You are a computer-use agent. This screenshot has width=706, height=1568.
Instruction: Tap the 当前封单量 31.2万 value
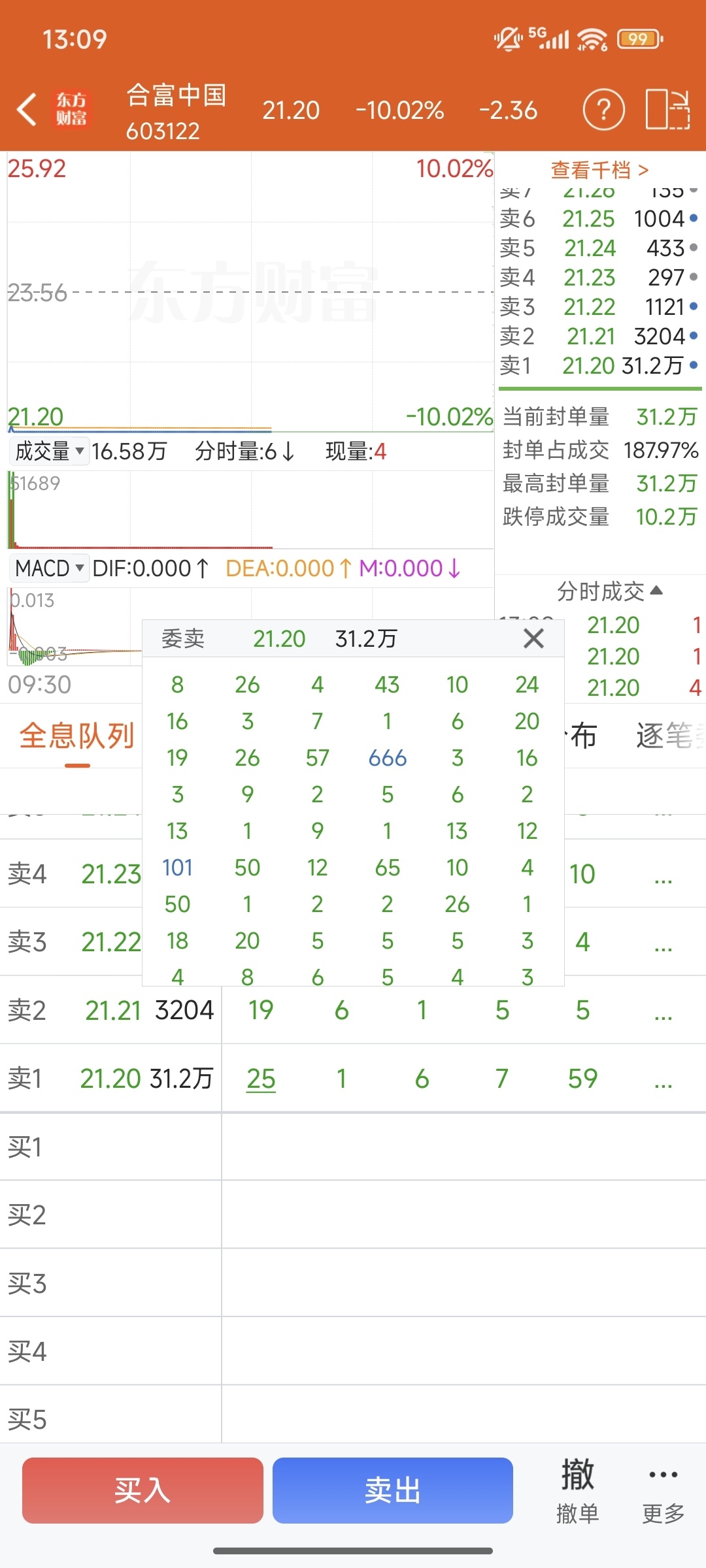(667, 417)
